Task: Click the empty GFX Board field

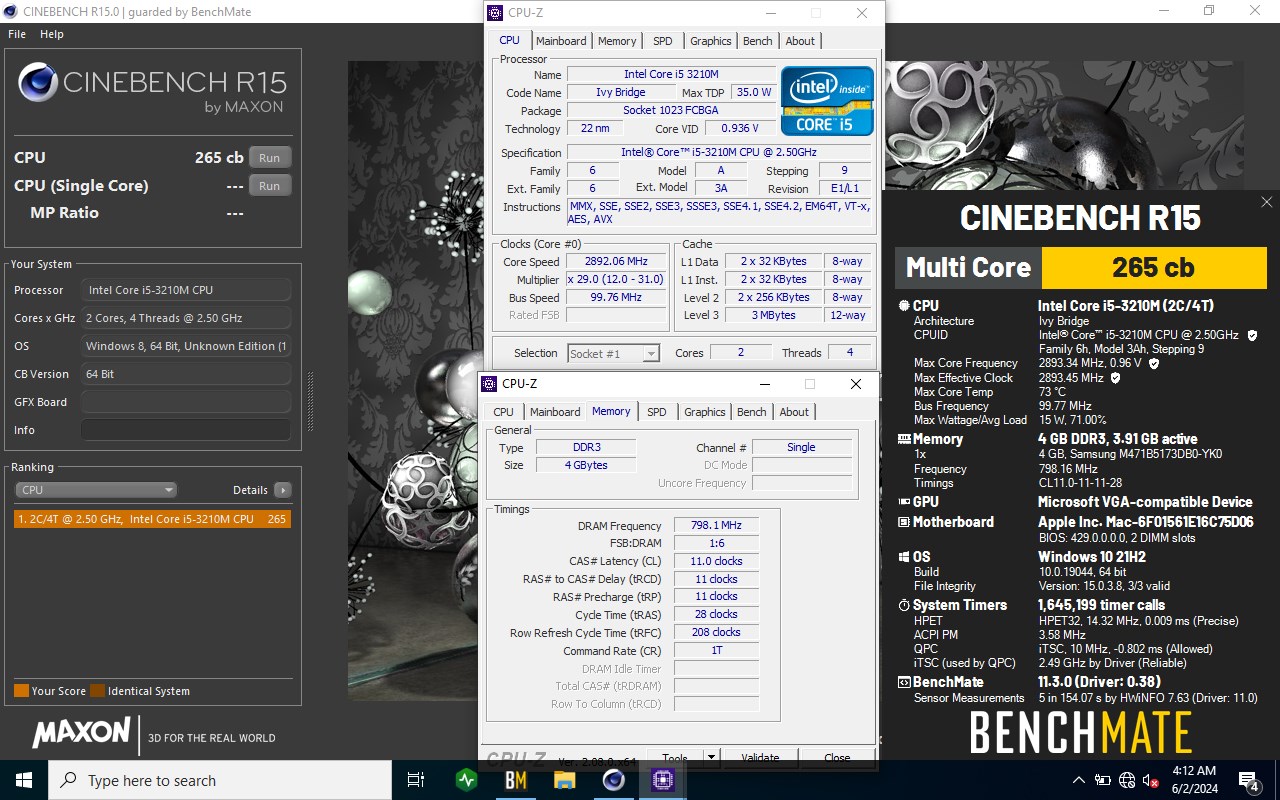Action: (186, 402)
